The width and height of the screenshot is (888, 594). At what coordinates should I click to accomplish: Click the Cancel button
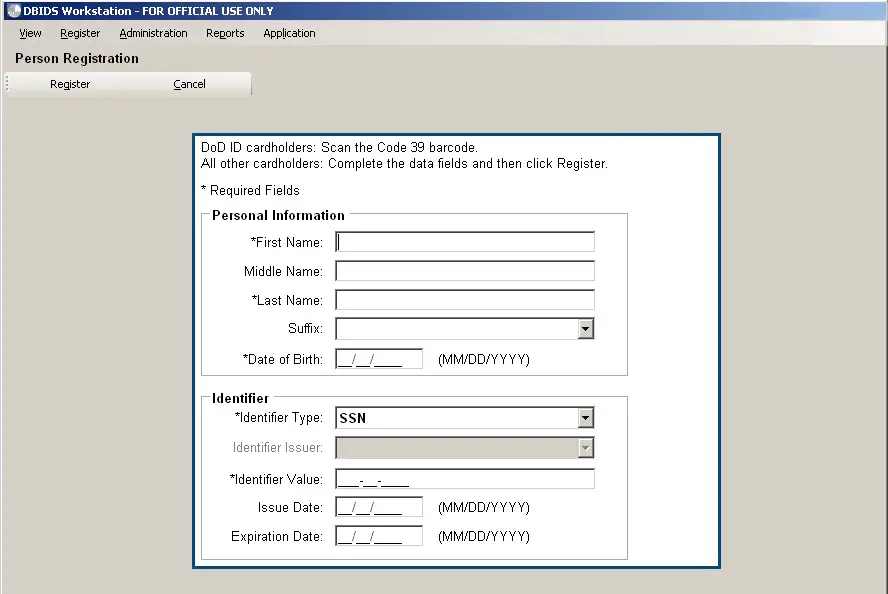(x=189, y=84)
